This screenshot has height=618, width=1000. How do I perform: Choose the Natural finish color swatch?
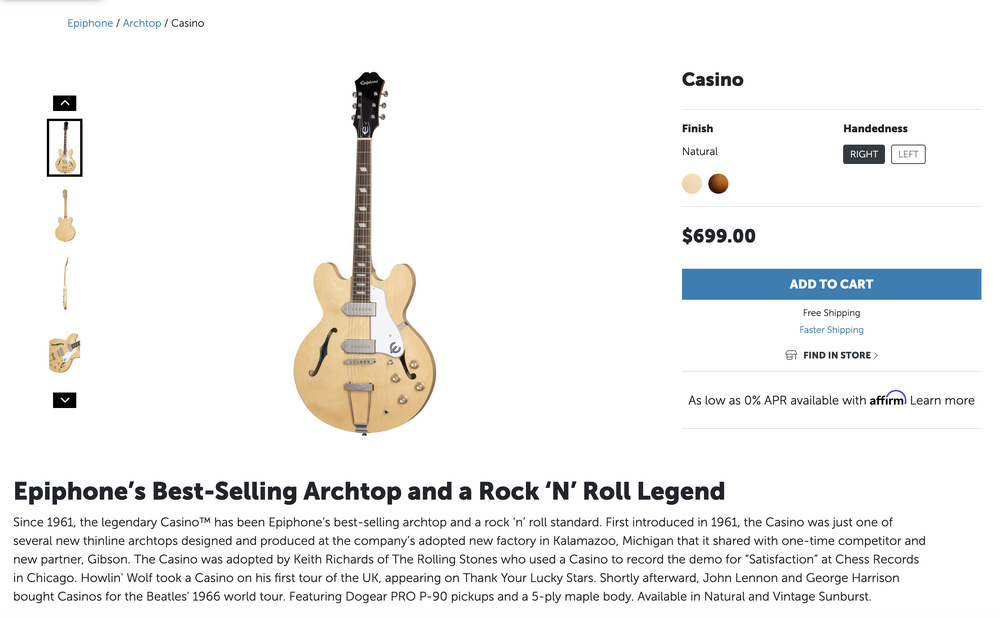click(x=692, y=184)
